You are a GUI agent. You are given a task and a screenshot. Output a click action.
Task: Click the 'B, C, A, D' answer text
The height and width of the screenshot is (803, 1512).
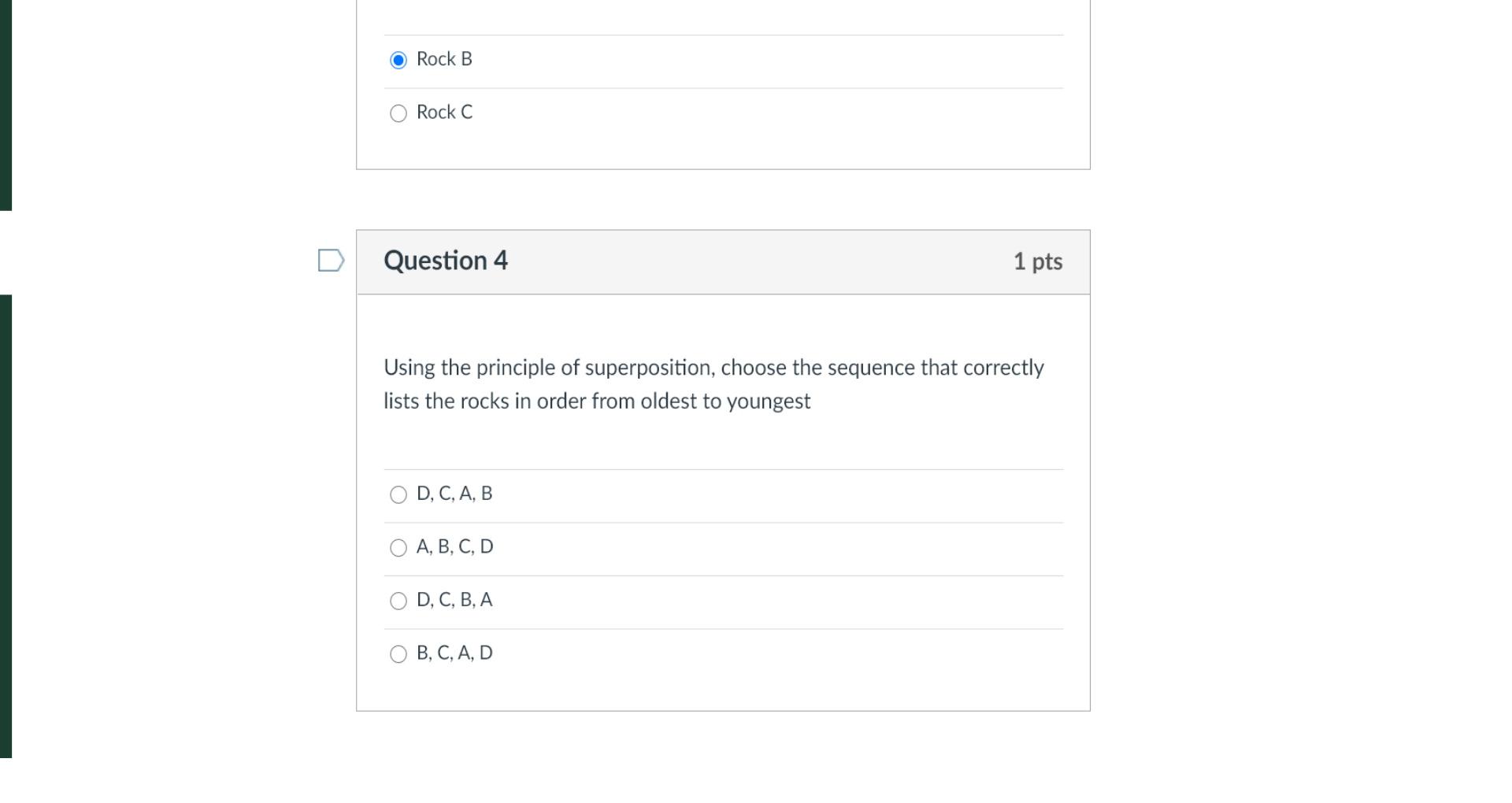pyautogui.click(x=454, y=653)
